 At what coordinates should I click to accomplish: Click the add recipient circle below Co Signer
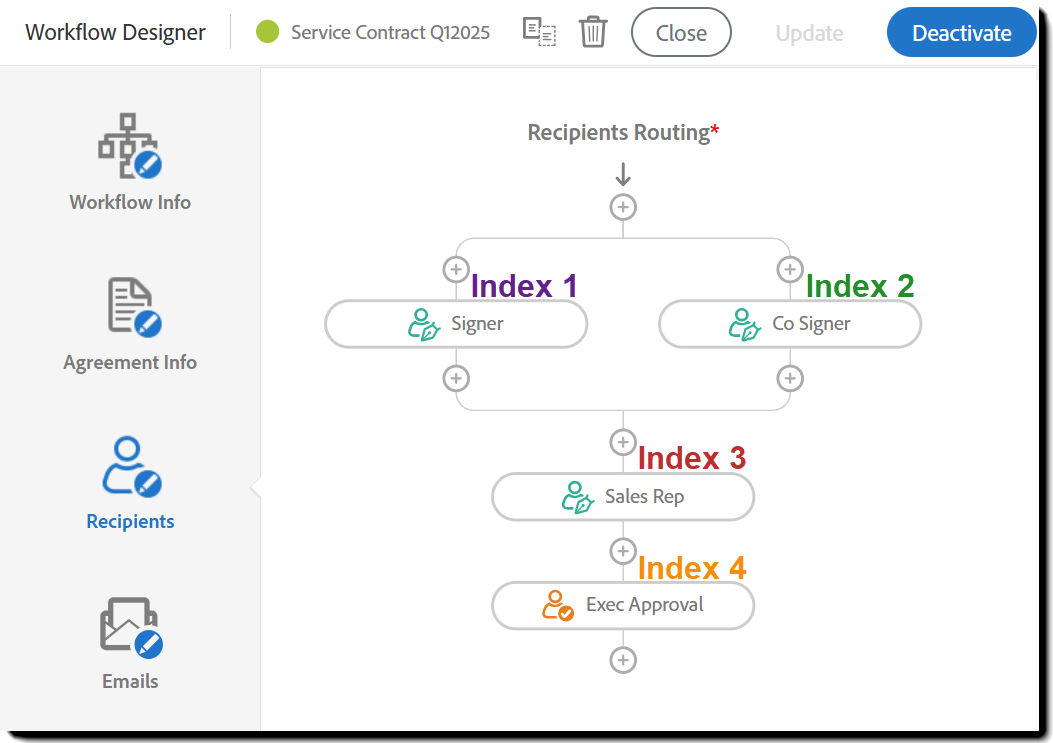click(790, 378)
